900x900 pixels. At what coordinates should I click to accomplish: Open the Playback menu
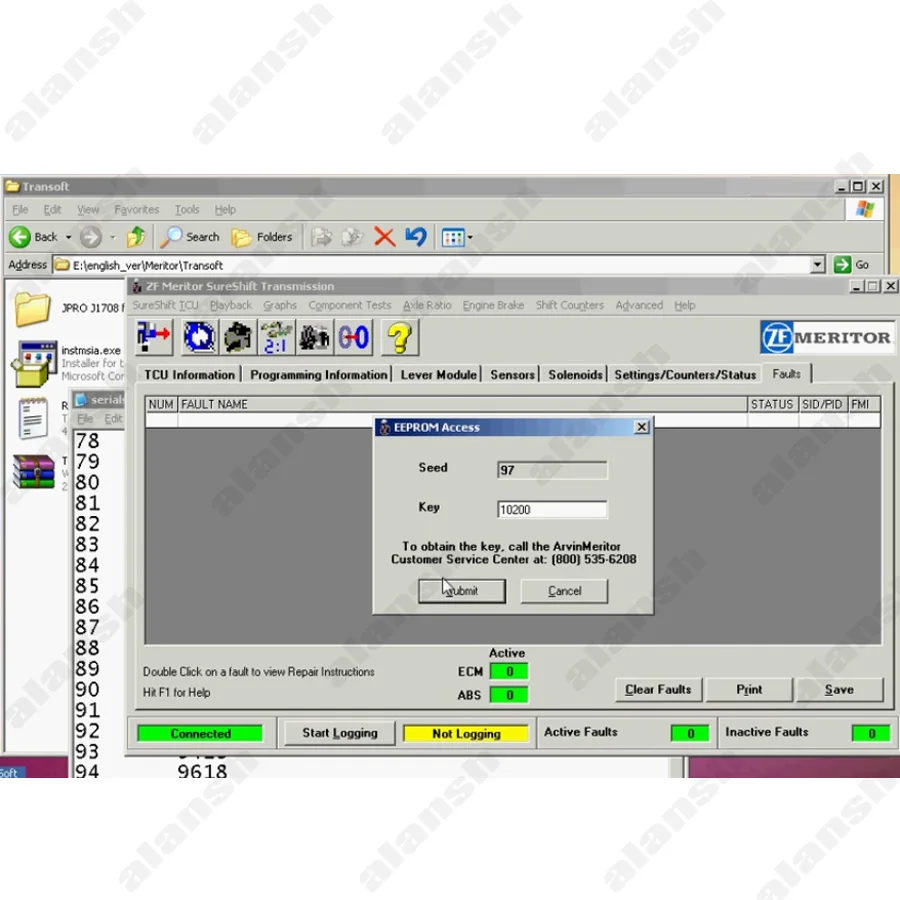[x=231, y=305]
